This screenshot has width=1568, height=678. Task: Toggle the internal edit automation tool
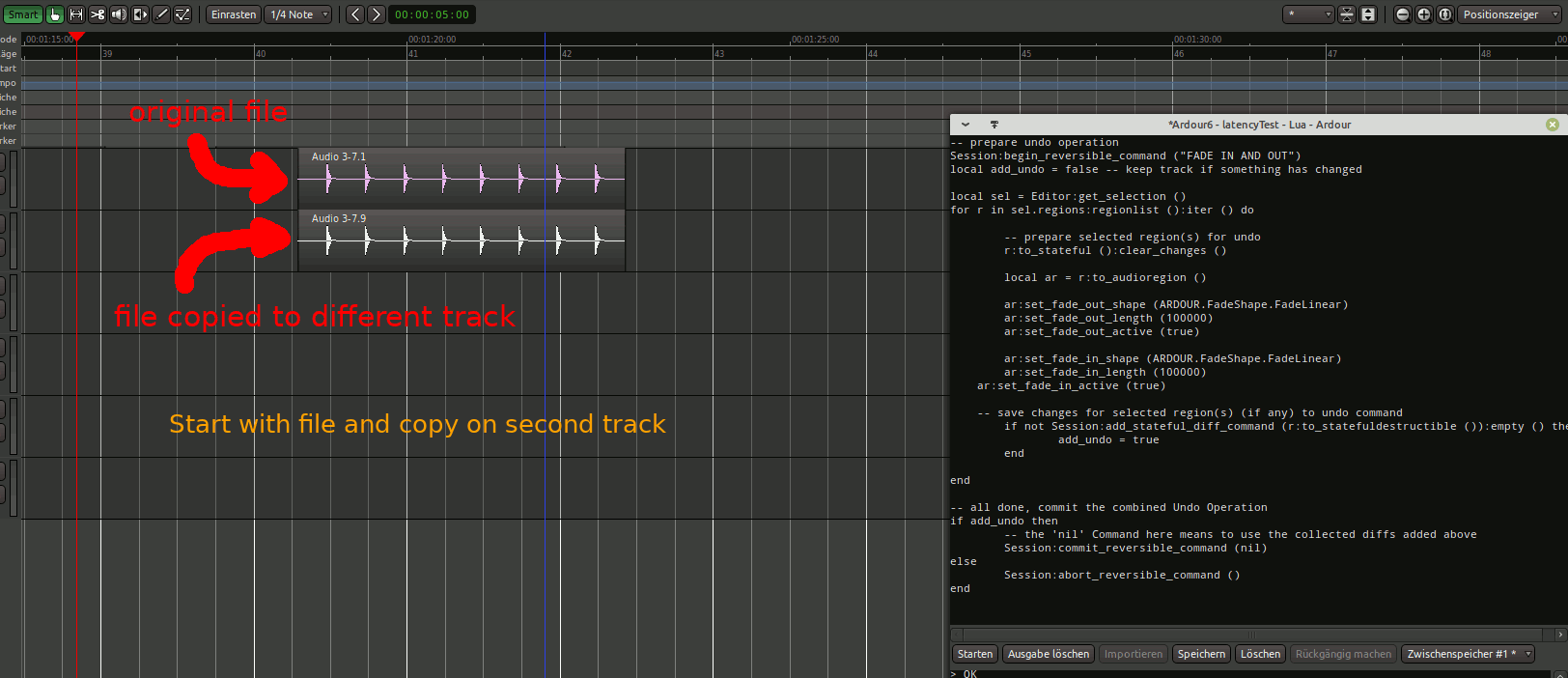pos(182,14)
